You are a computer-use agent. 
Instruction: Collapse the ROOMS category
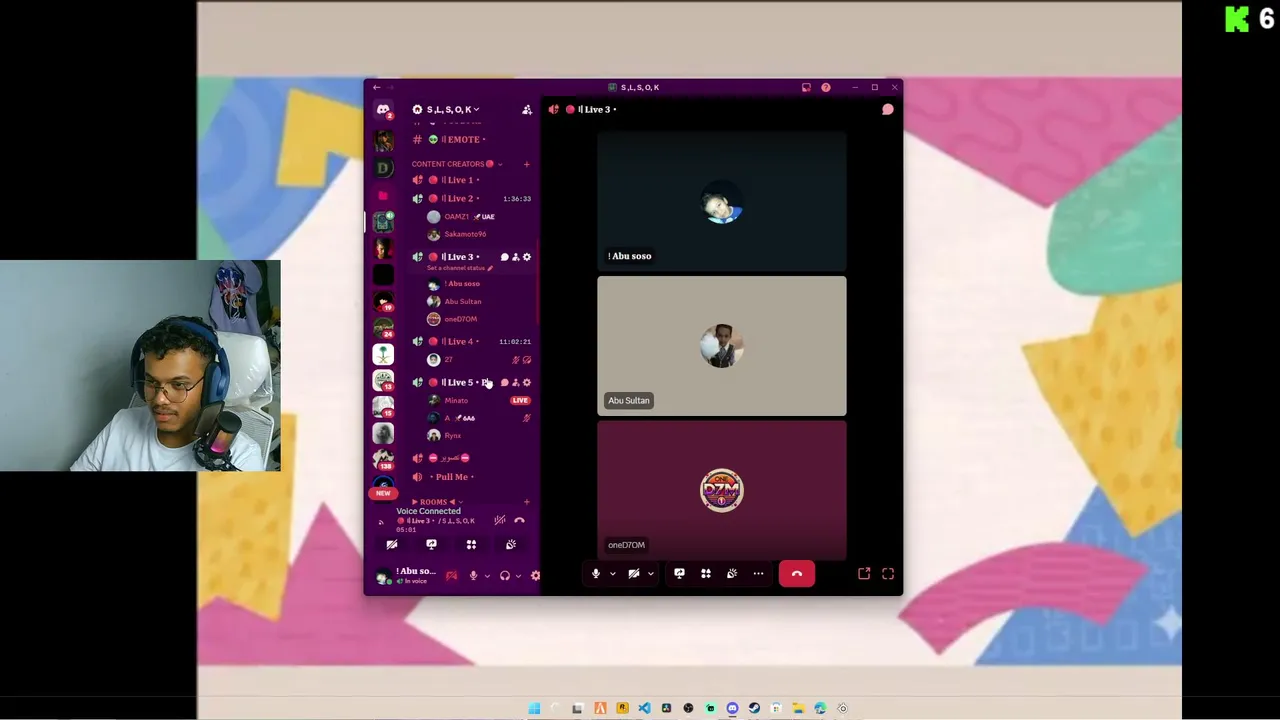436,502
